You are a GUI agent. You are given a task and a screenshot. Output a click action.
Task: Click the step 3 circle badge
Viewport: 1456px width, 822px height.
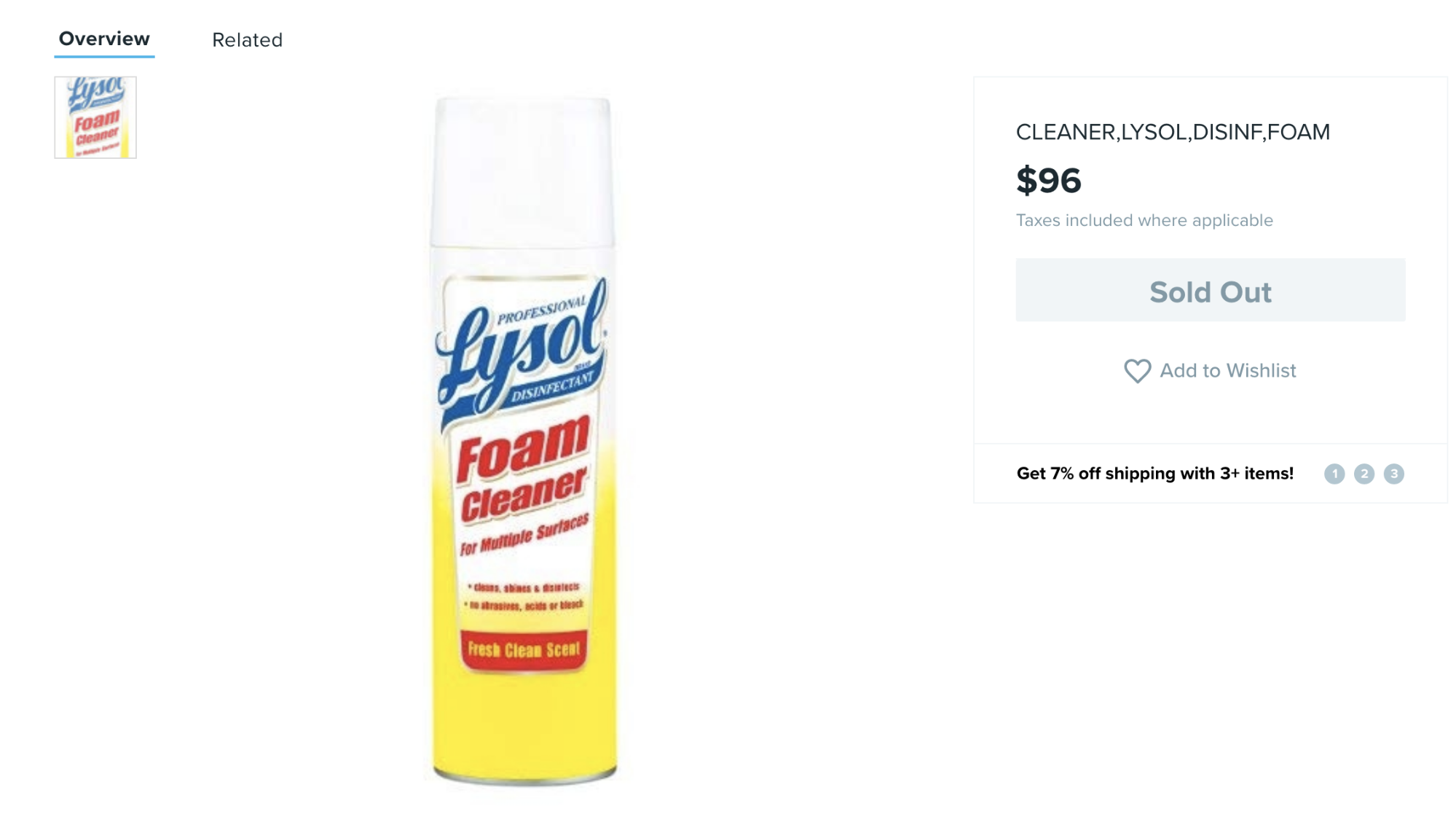coord(1394,474)
